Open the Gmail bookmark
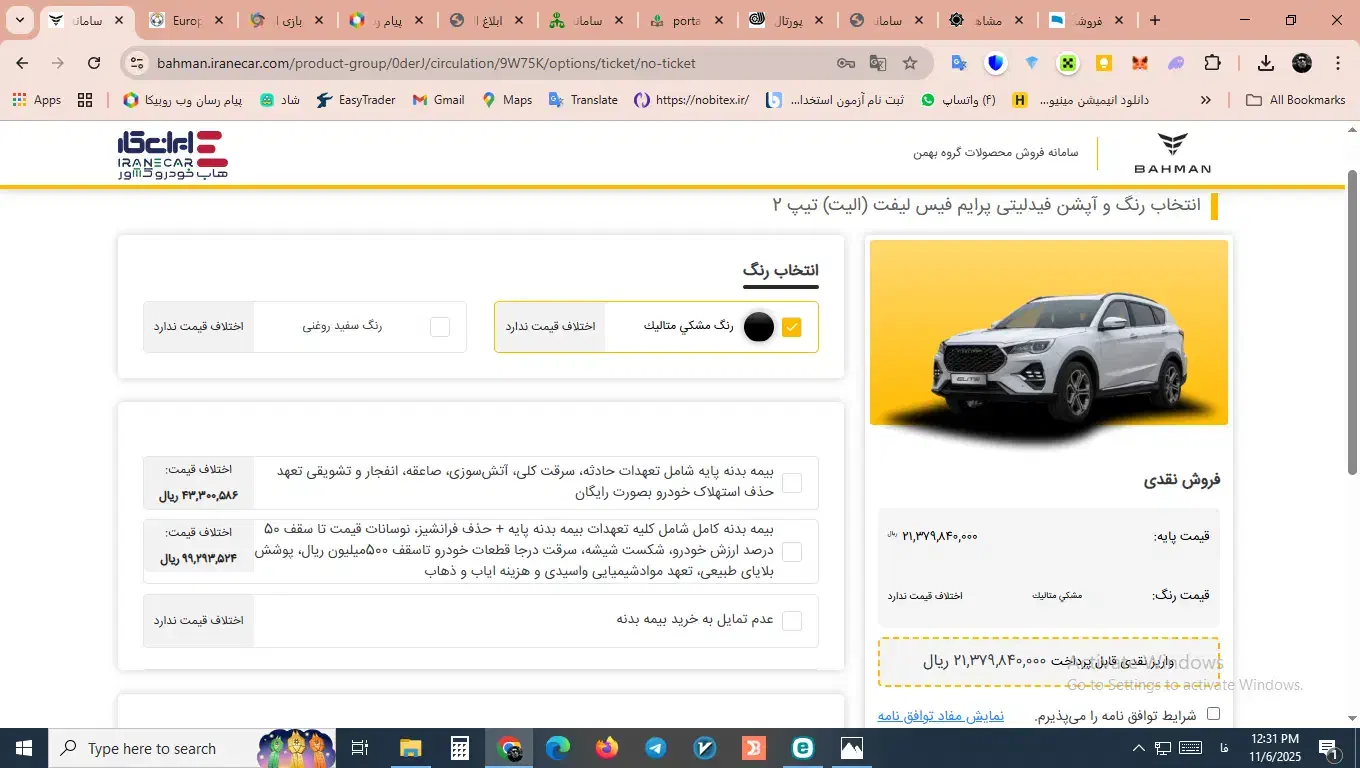The image size is (1360, 768). pos(437,100)
